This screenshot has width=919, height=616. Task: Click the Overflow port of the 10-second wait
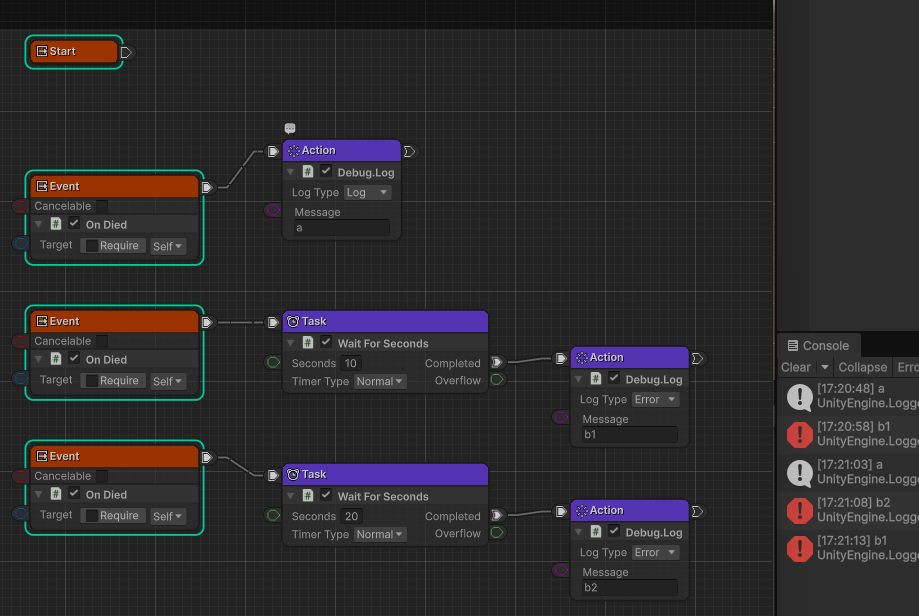pyautogui.click(x=497, y=380)
